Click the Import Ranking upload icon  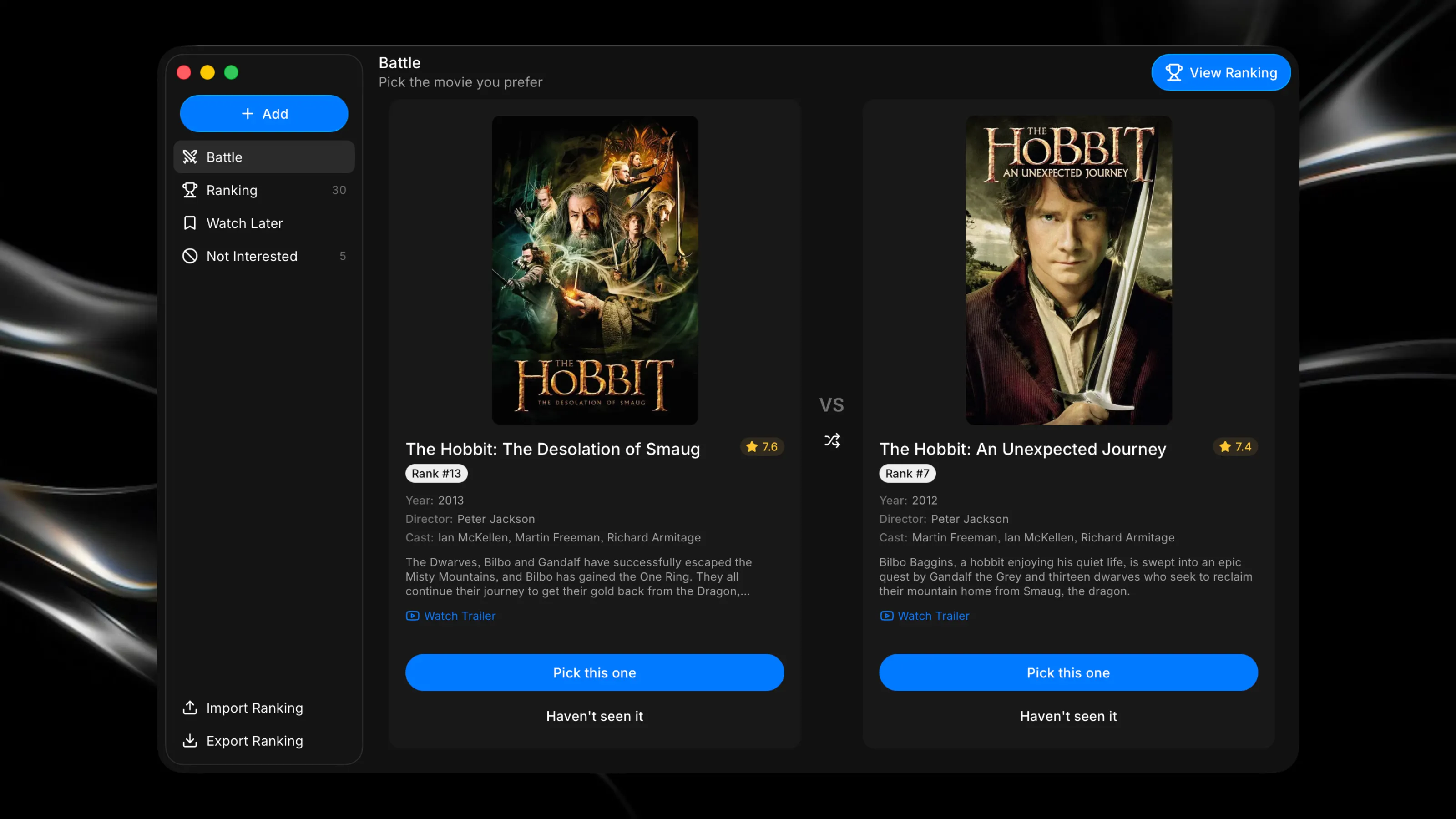pos(190,708)
